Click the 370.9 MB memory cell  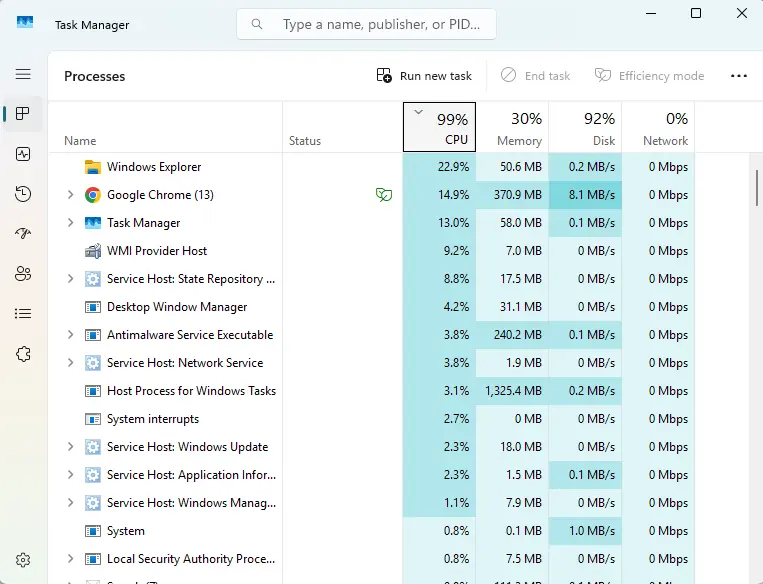tap(512, 195)
